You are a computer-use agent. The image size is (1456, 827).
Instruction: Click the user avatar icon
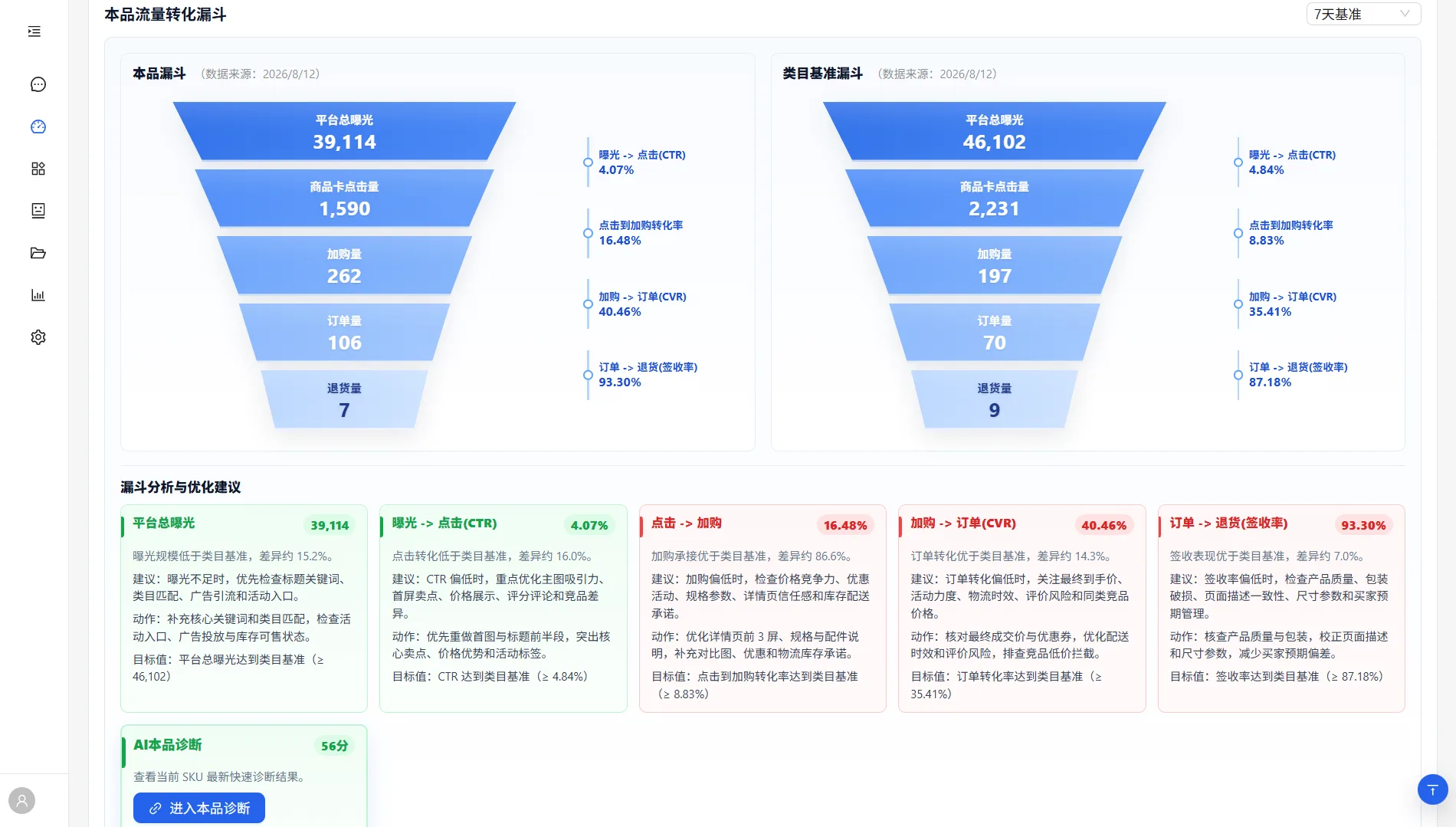tap(21, 801)
